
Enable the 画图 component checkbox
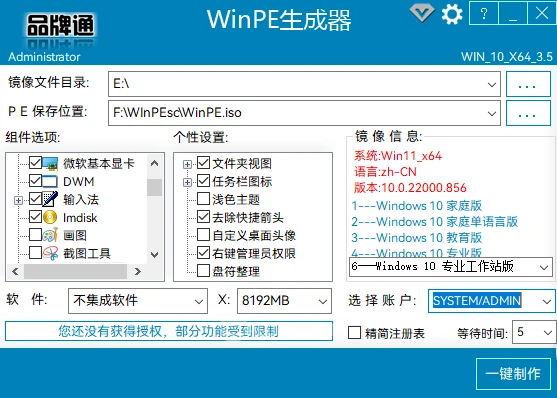pos(35,235)
